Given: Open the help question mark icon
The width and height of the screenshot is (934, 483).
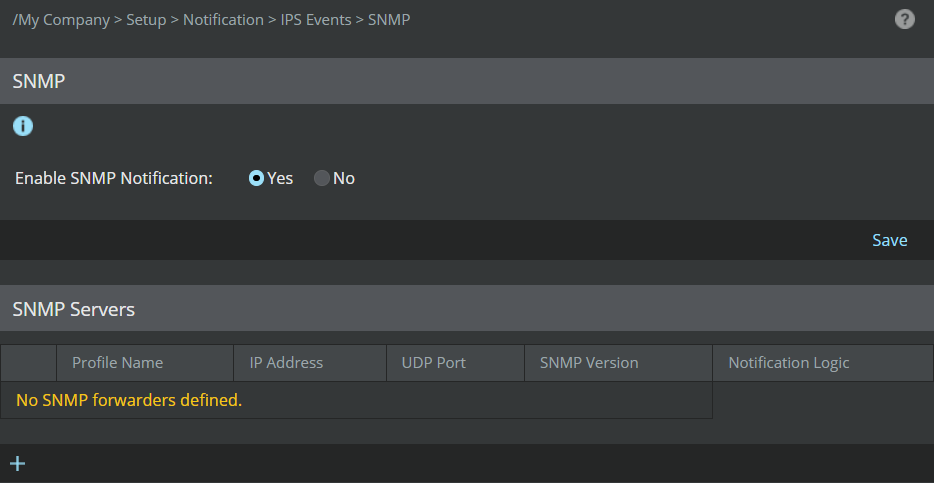Looking at the screenshot, I should pyautogui.click(x=904, y=20).
